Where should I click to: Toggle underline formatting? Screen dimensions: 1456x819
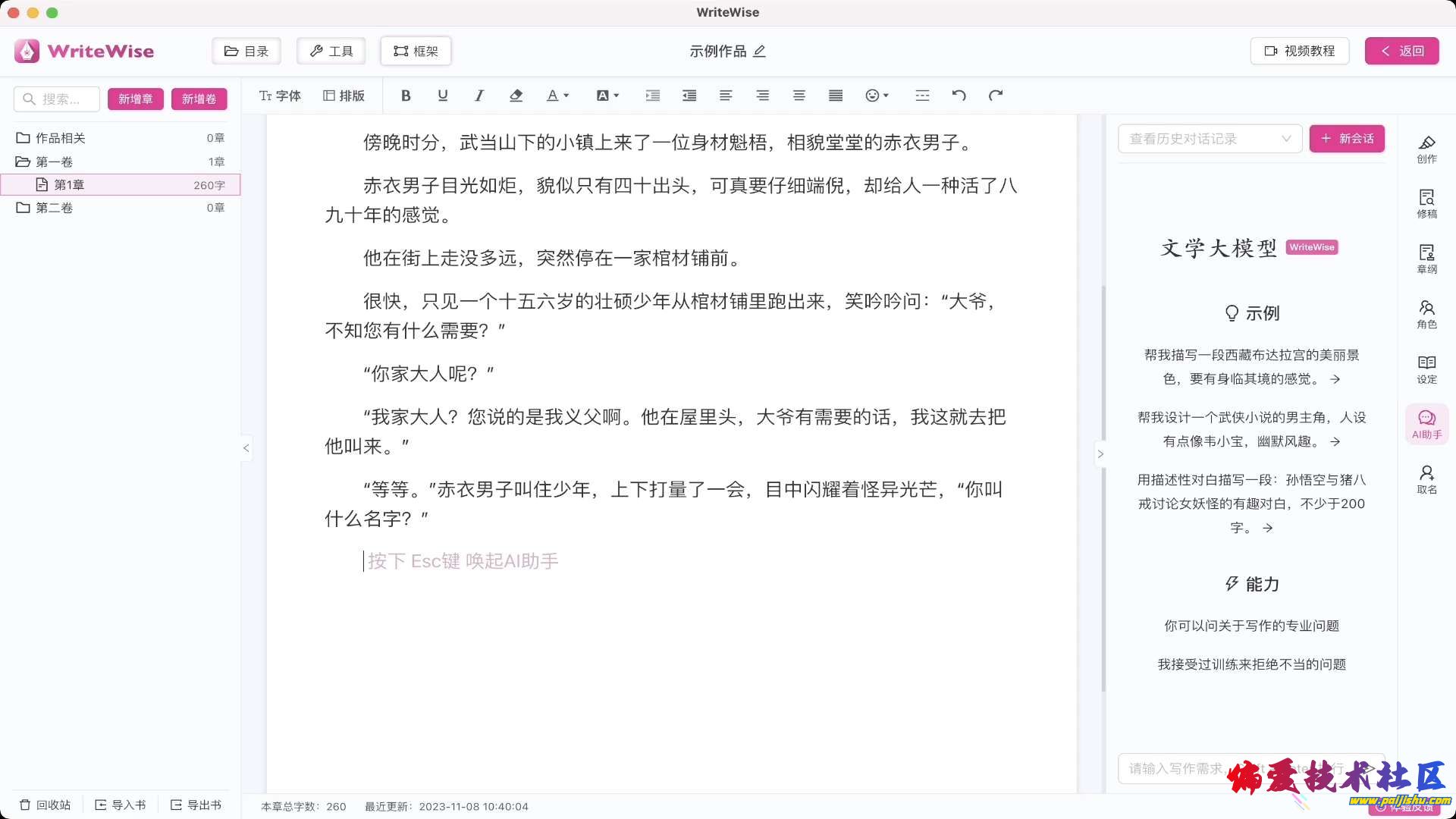tap(443, 96)
